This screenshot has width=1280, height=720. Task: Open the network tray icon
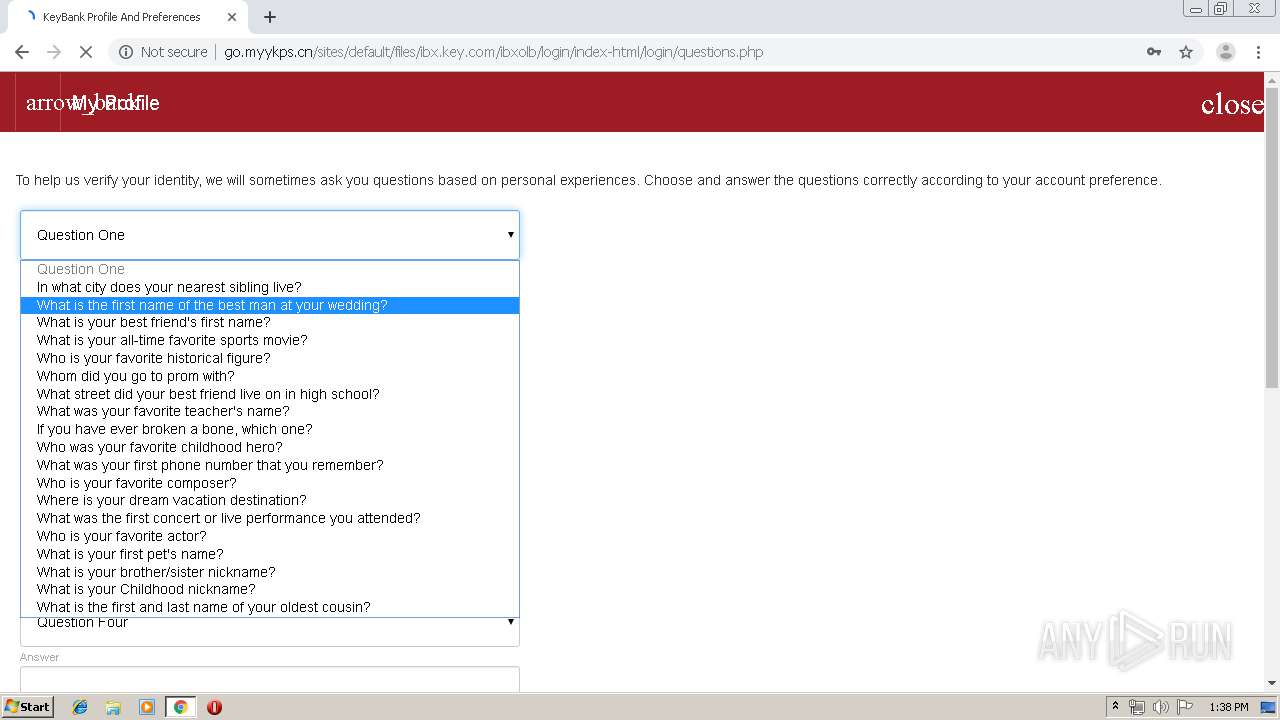tap(1137, 707)
